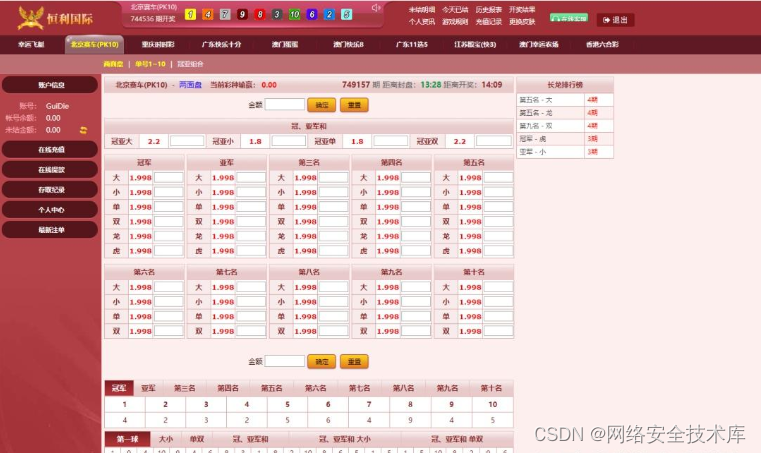The width and height of the screenshot is (761, 453).
Task: Select the 冠、亚军和 单双 trend tab
Action: (457, 439)
